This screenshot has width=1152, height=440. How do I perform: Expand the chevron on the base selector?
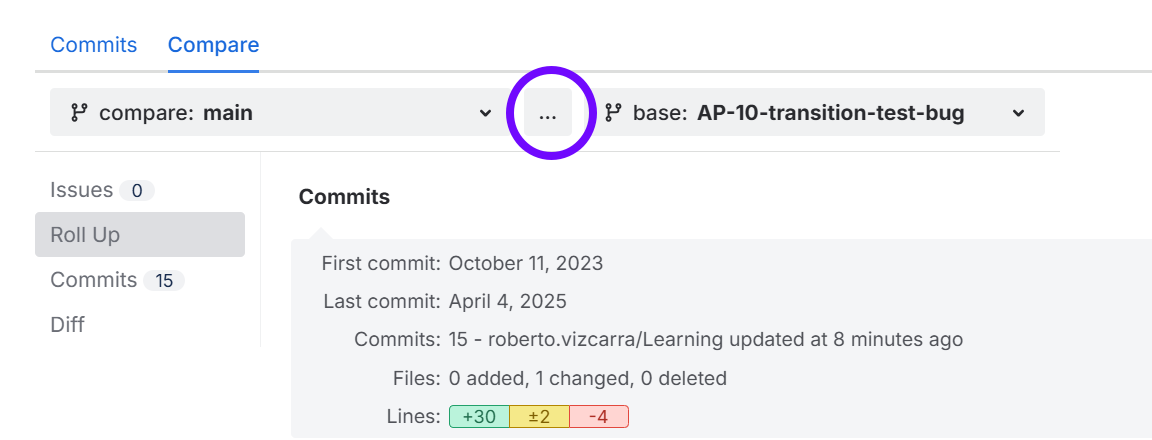click(1018, 113)
